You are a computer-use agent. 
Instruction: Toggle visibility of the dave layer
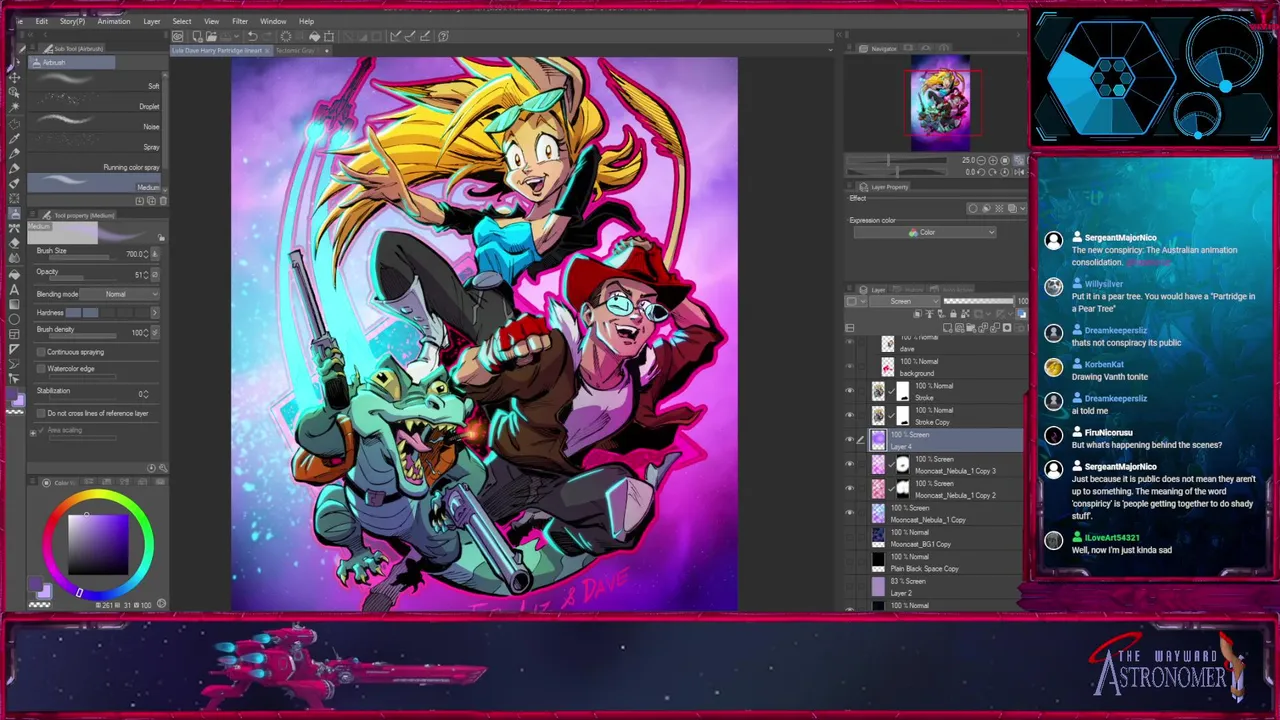pos(850,342)
